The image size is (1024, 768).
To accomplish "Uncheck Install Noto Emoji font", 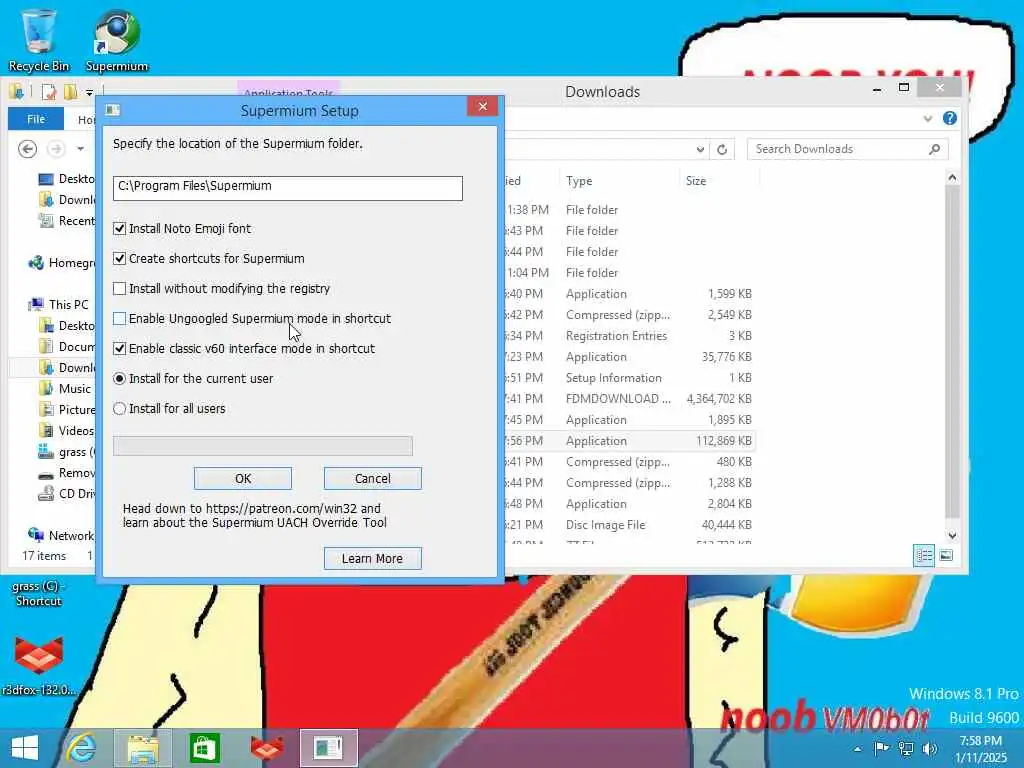I will [120, 229].
